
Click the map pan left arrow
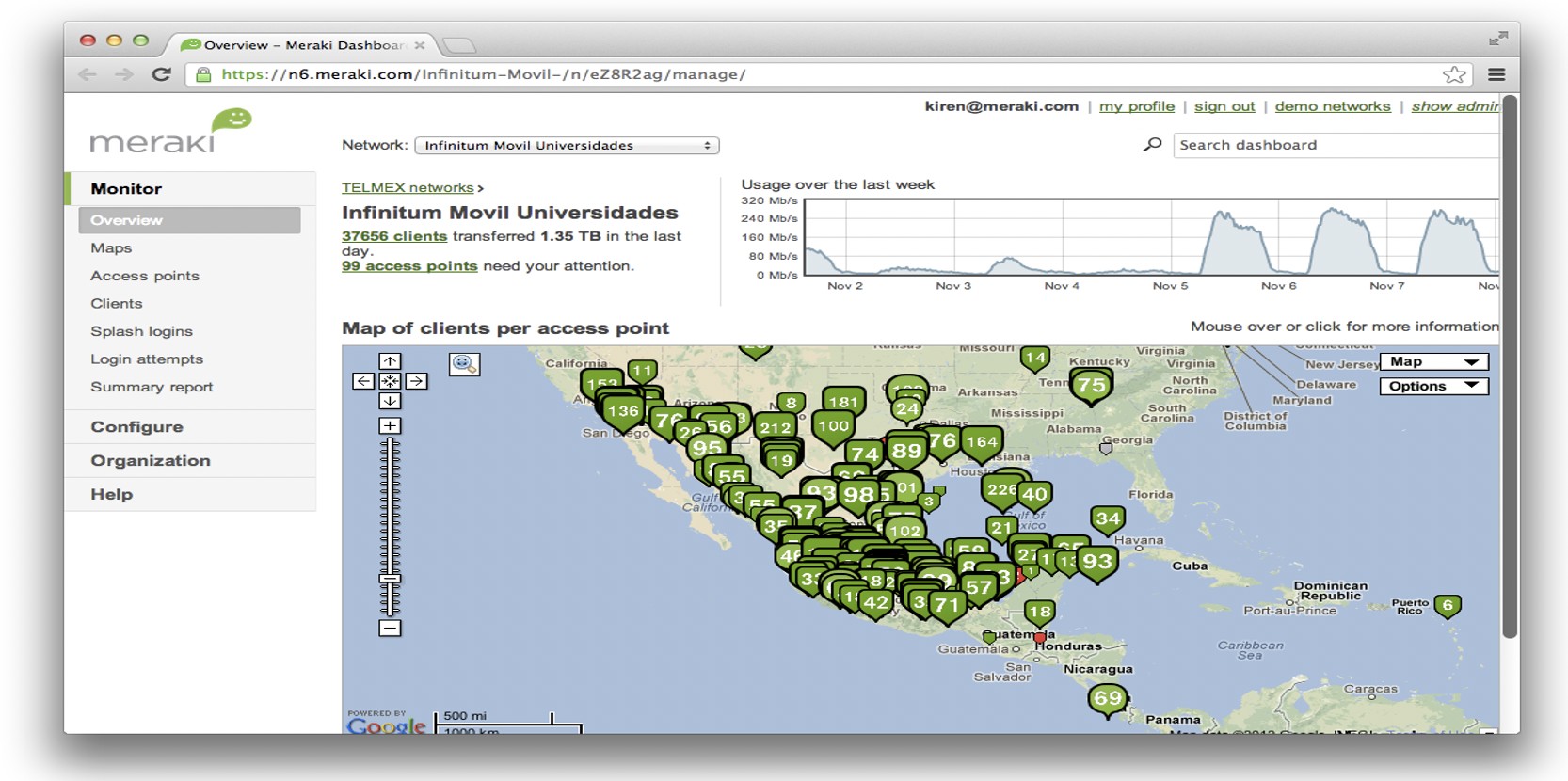pos(363,381)
